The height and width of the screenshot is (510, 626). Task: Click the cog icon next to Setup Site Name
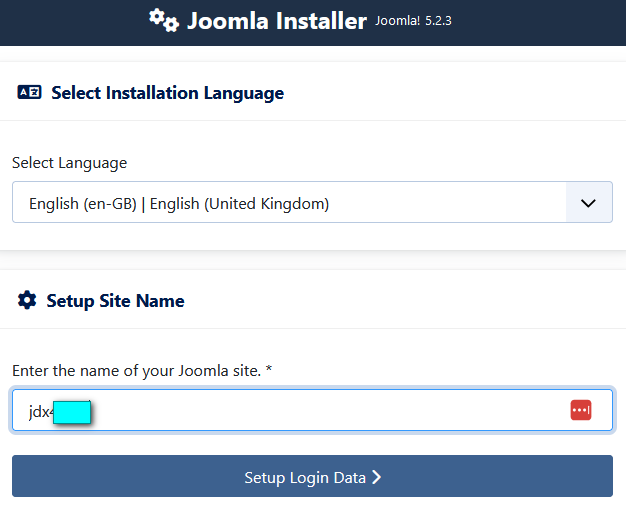(27, 300)
